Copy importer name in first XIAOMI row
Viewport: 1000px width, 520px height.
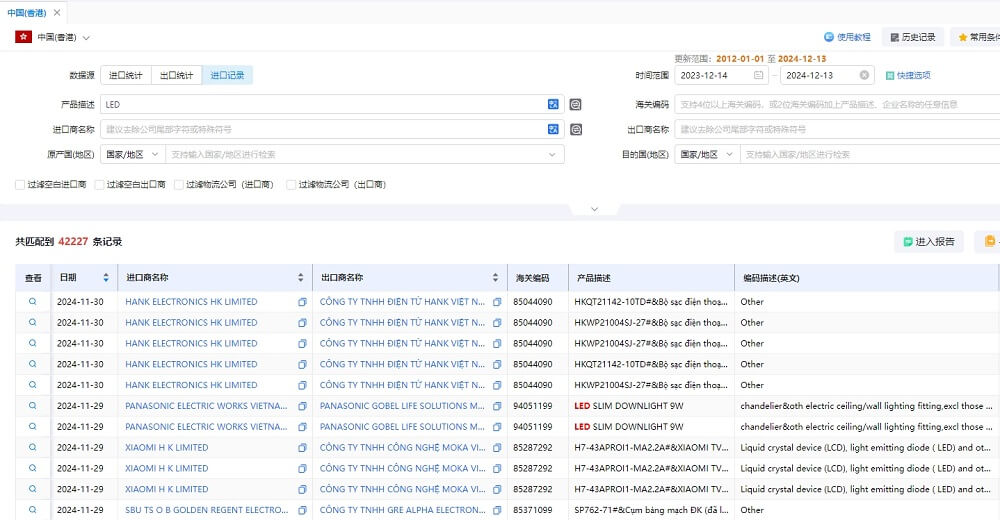pos(302,447)
